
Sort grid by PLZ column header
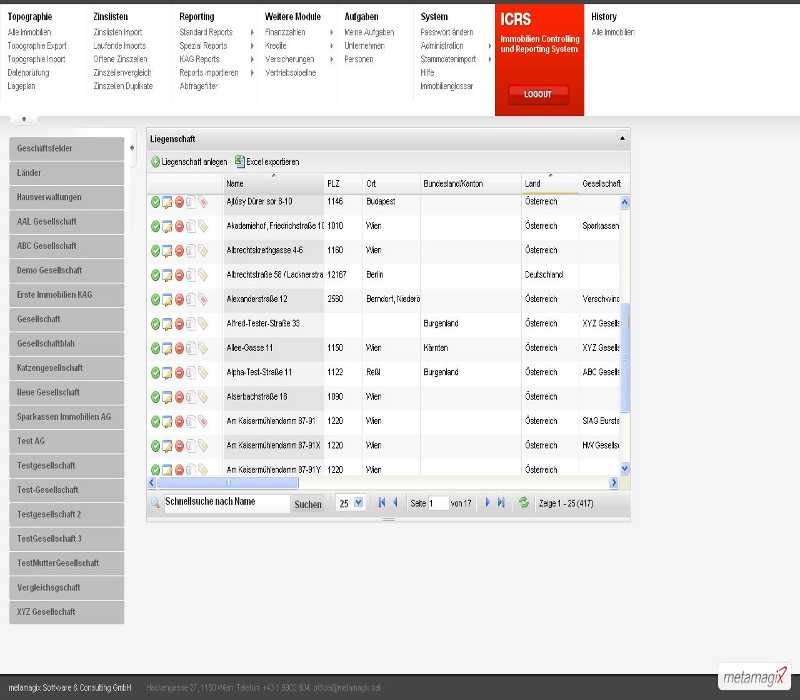pos(343,184)
